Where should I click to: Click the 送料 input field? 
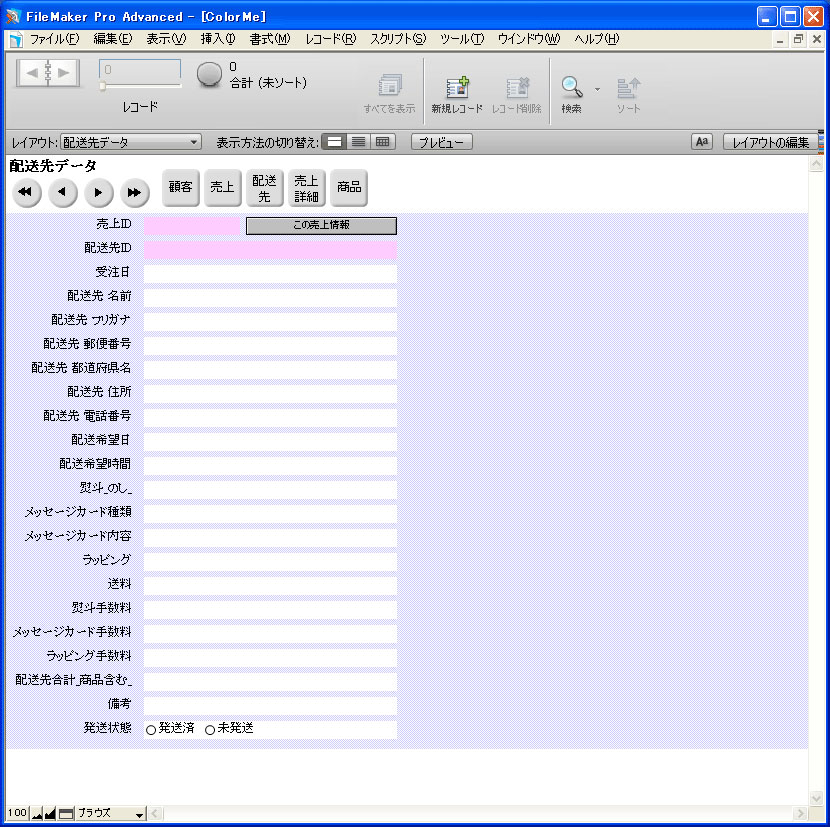(270, 586)
